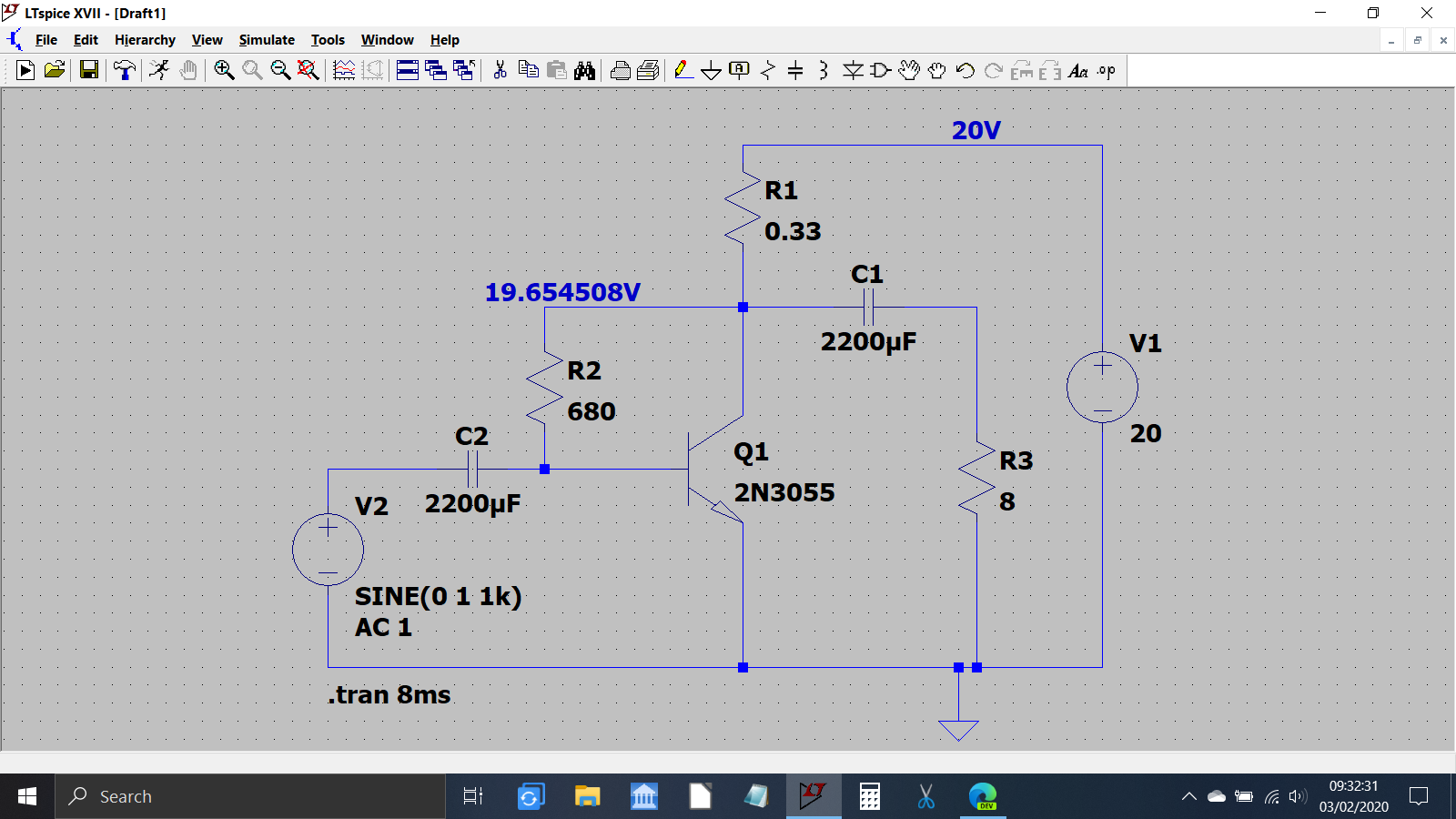Click R3's resistance value 8
Viewport: 1456px width, 819px height.
(1007, 501)
